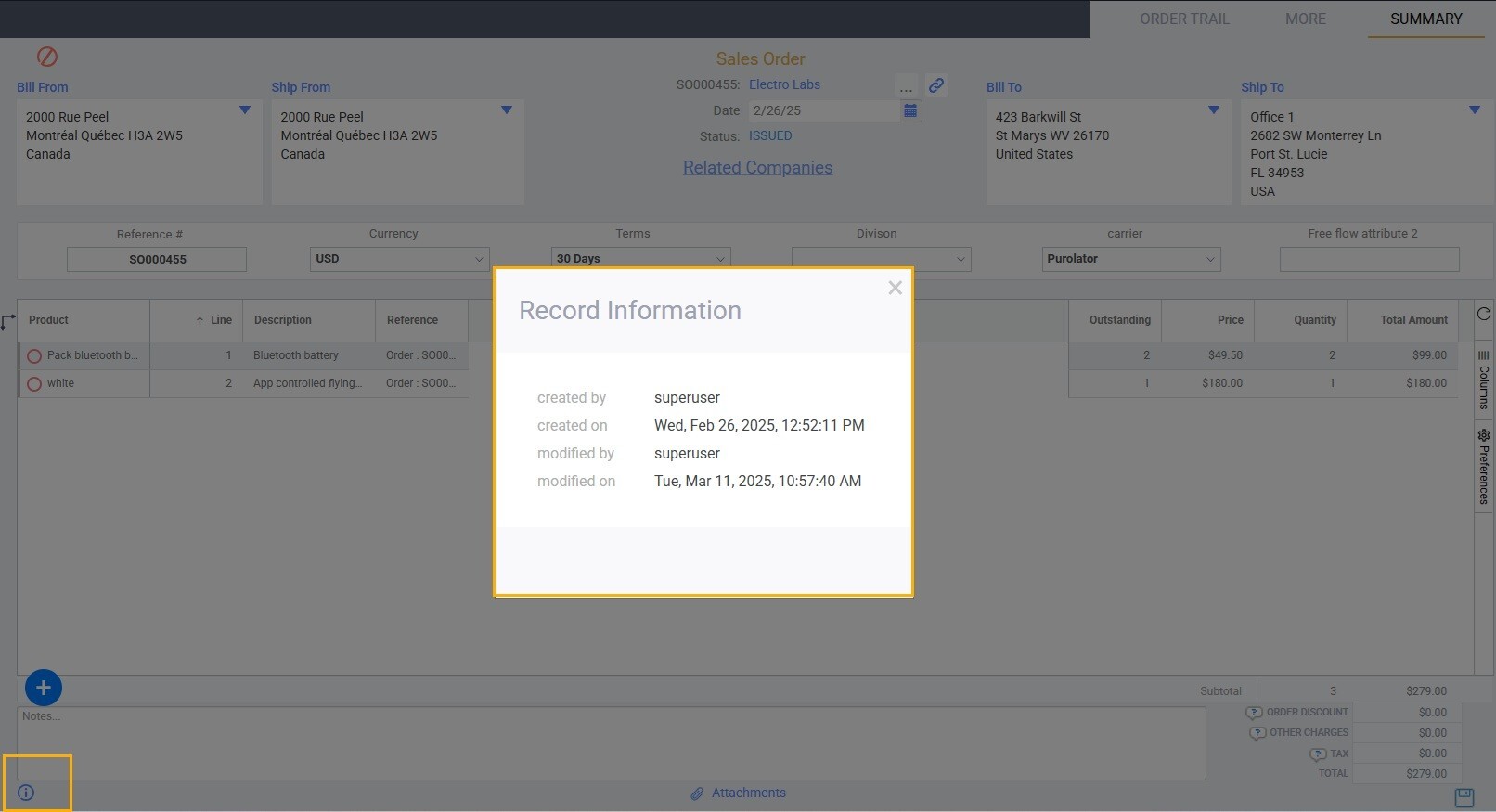Select the Pack bluetooth line radio circle
The width and height of the screenshot is (1496, 812).
click(34, 356)
